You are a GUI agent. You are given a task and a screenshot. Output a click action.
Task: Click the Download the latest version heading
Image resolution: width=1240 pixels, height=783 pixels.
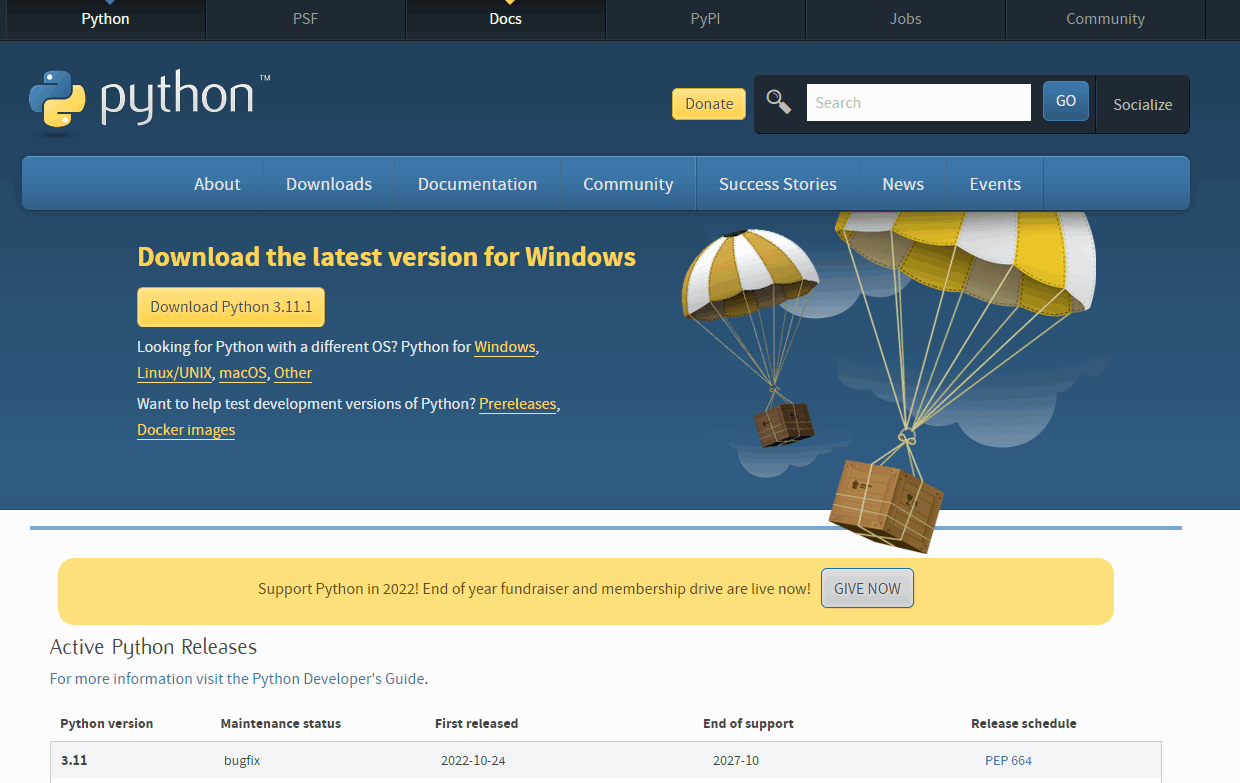click(386, 257)
